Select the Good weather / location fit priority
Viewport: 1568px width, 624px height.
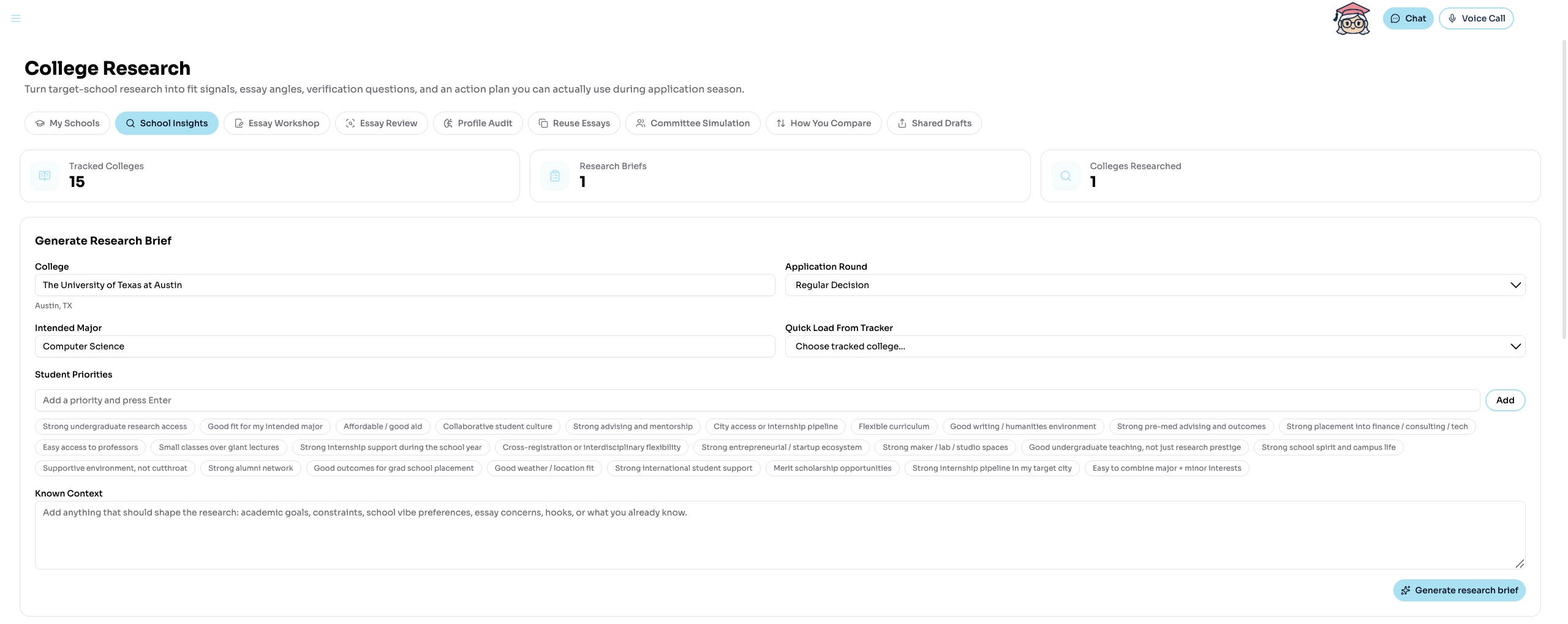[x=544, y=468]
